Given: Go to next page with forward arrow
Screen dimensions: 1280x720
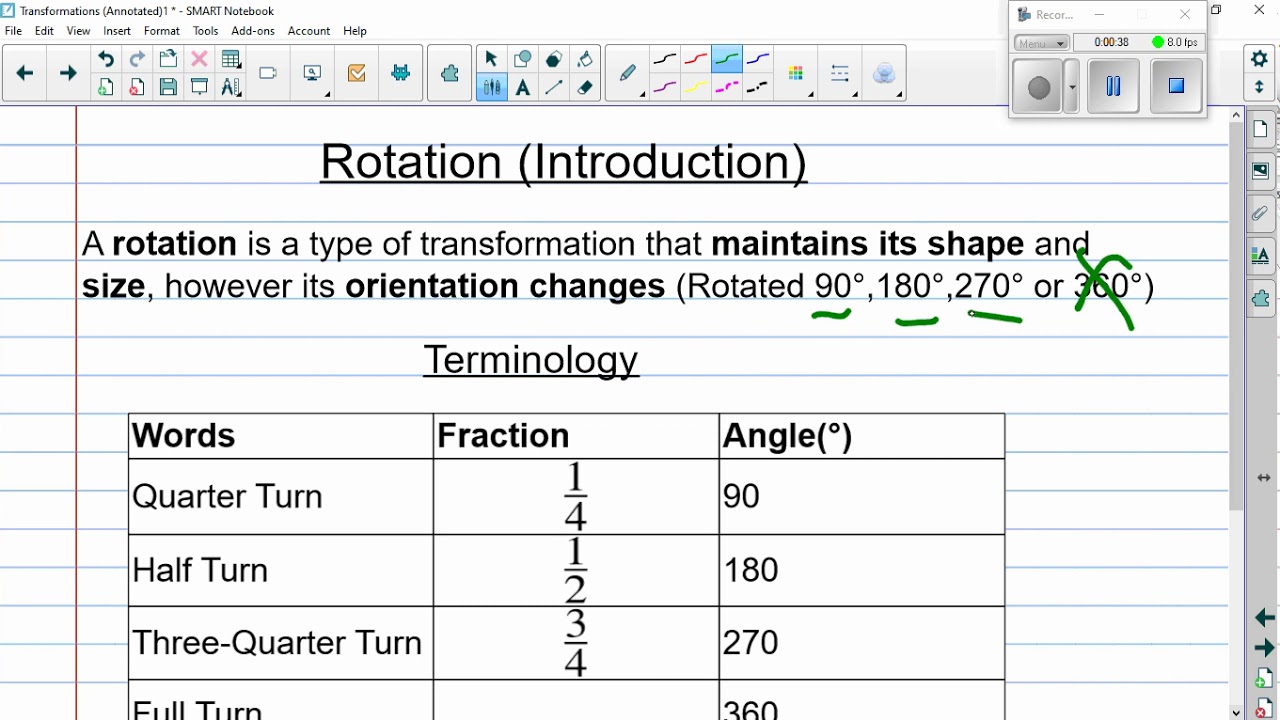Looking at the screenshot, I should click(68, 73).
